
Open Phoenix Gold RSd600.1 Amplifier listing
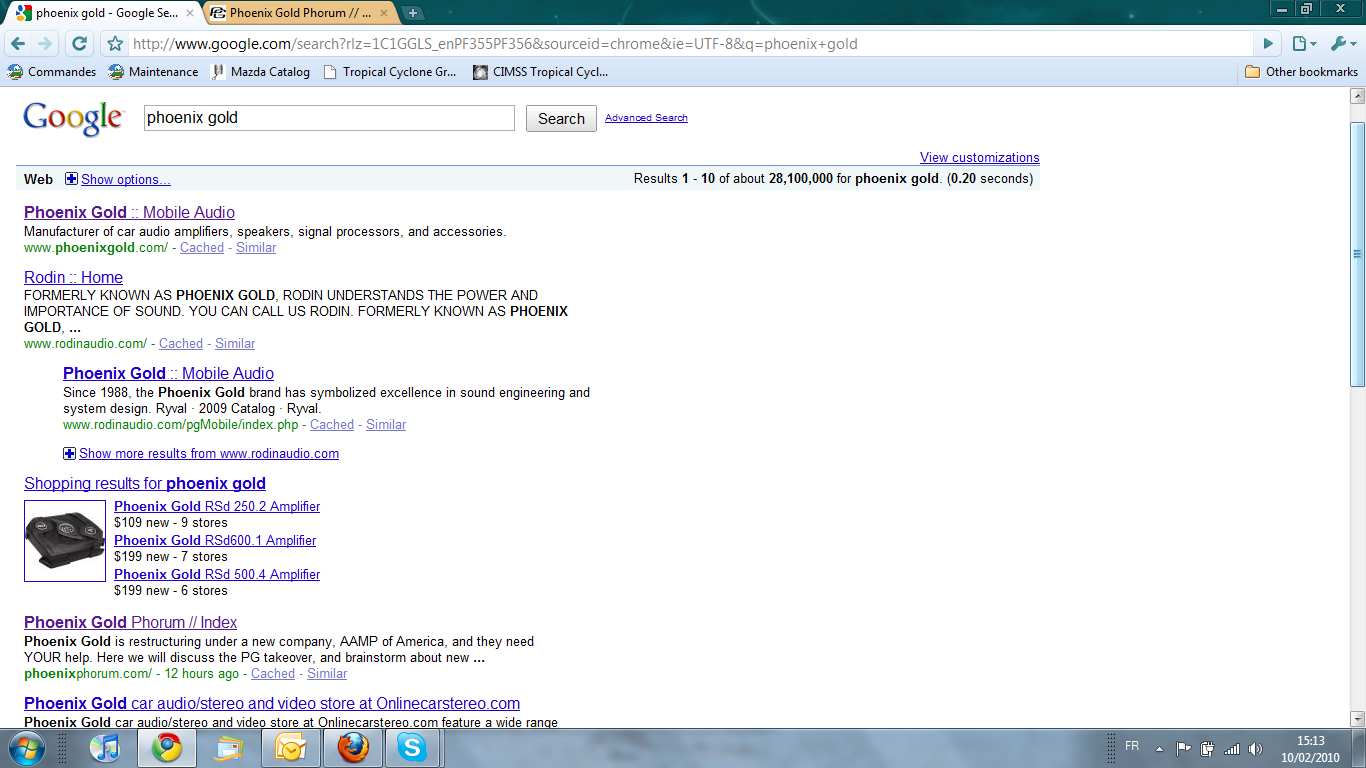click(215, 541)
